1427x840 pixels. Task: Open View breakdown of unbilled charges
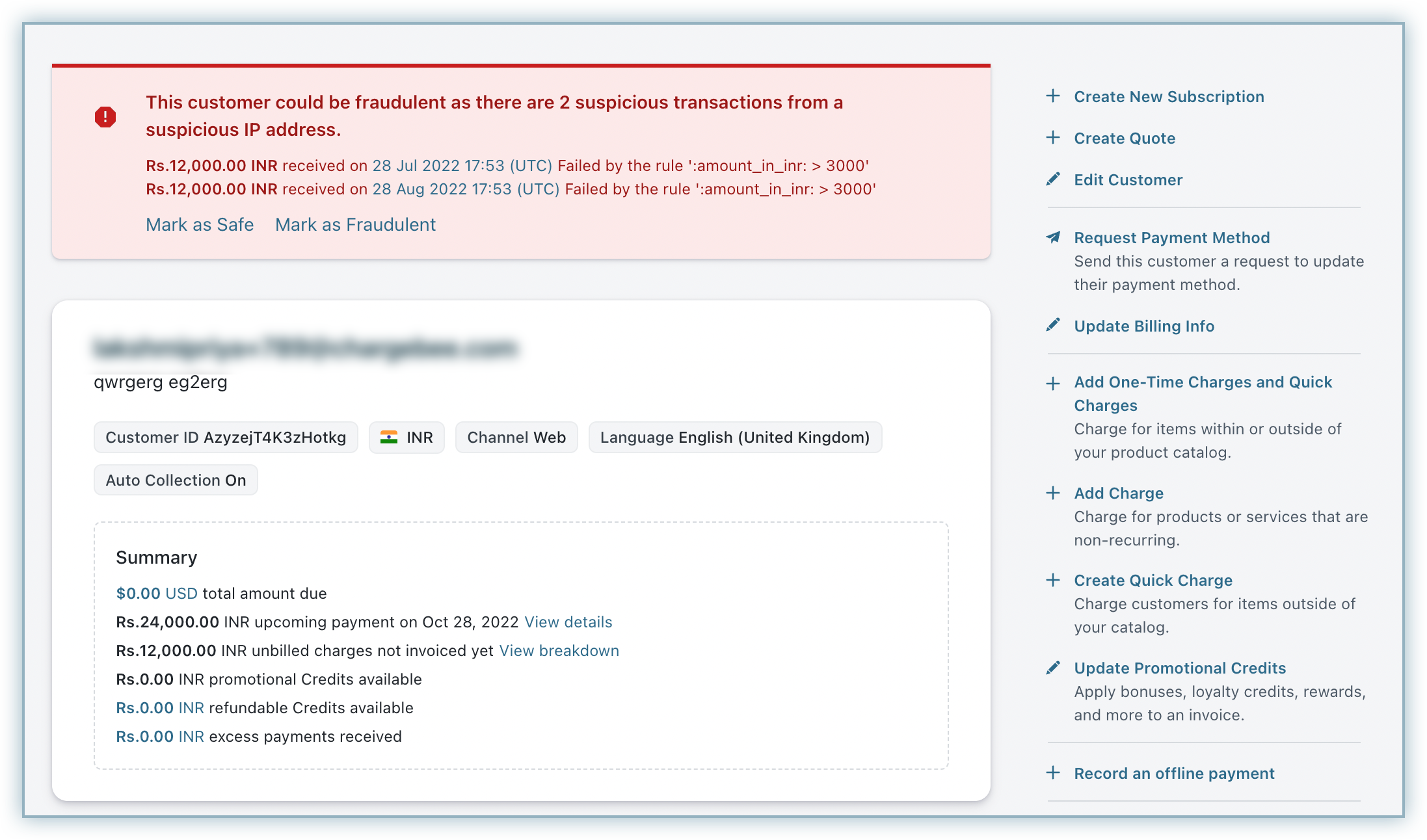click(x=559, y=651)
